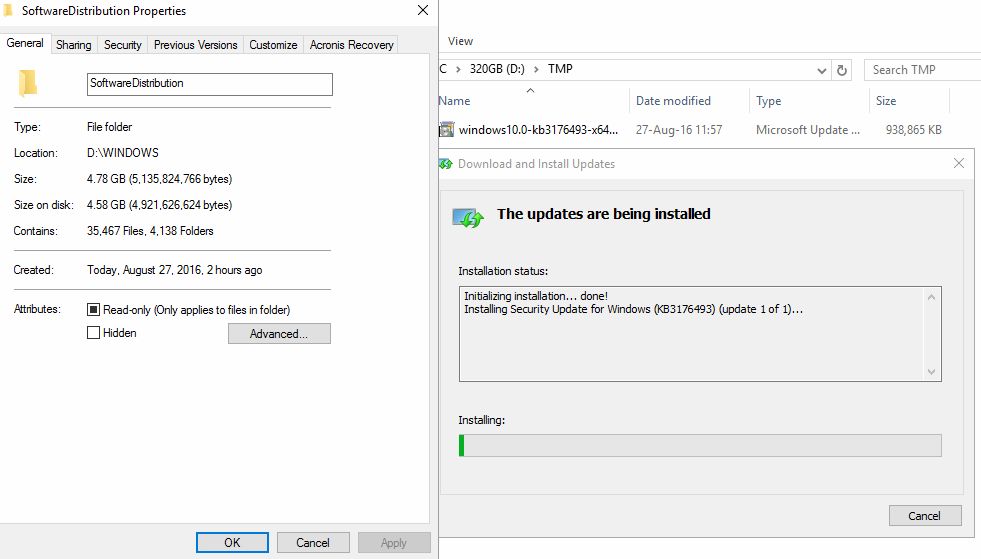Screen dimensions: 981x559
Task: Open the View menu in Explorer
Action: tap(460, 41)
